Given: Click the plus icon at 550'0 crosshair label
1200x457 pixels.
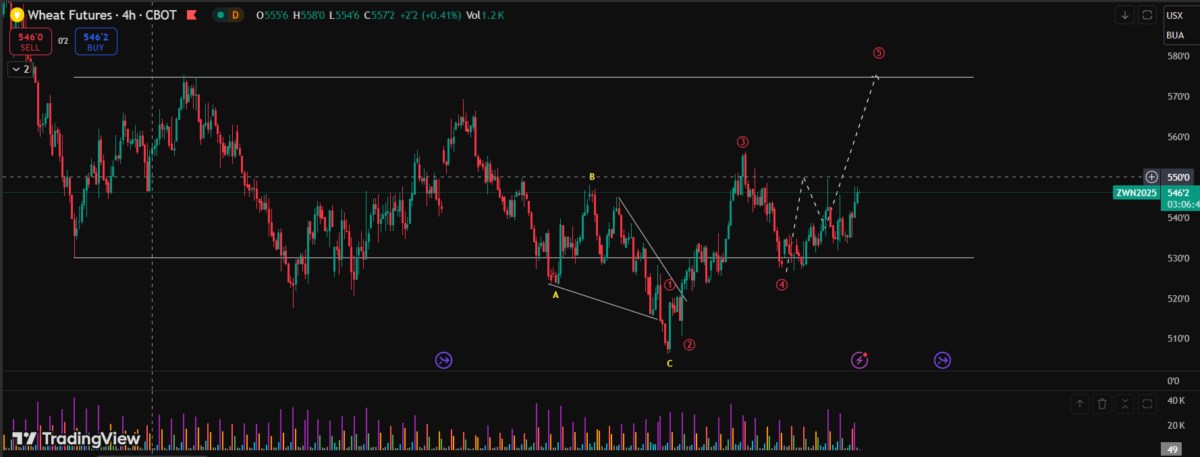Looking at the screenshot, I should pos(1151,176).
